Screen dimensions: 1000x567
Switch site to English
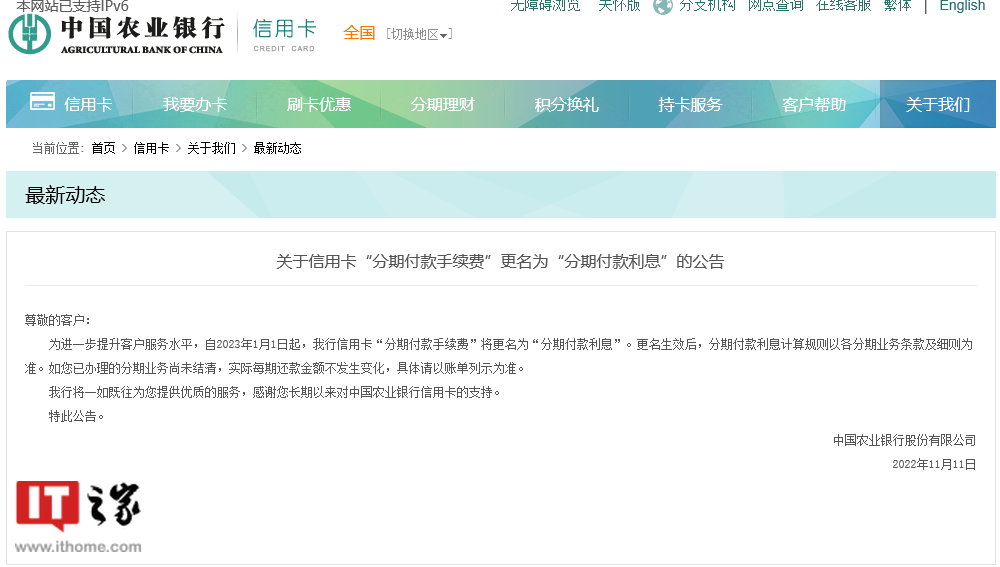(x=962, y=6)
